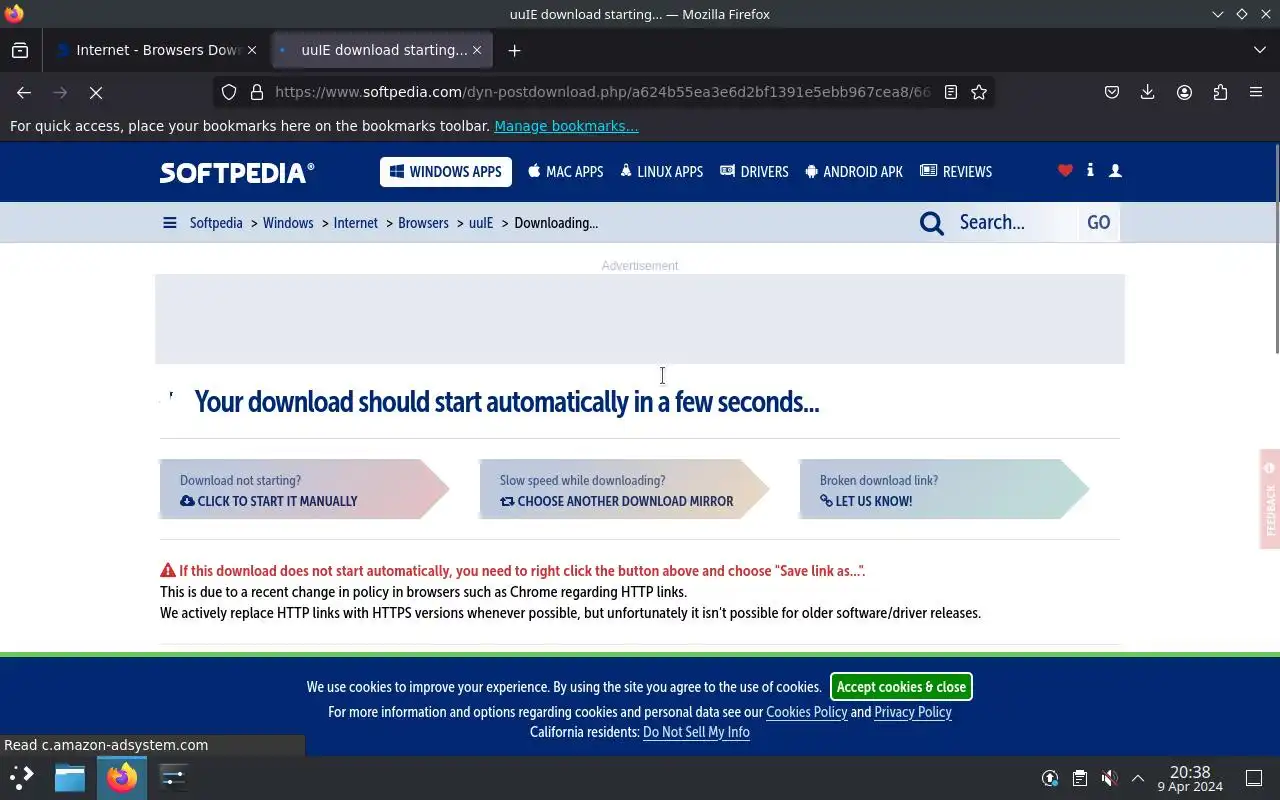The width and height of the screenshot is (1280, 800).
Task: Open the Cookies Policy link
Action: click(x=806, y=712)
